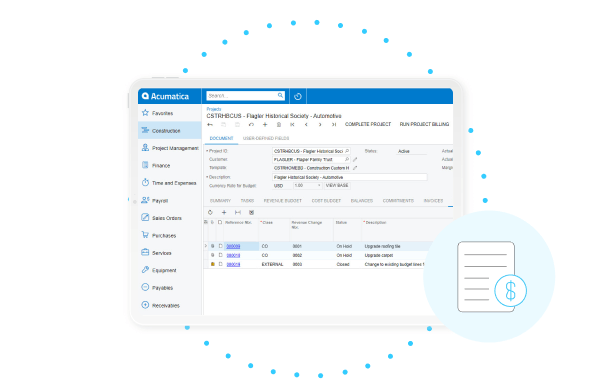Viewport: 600px width, 389px height.
Task: Open the Equipment workspace
Action: (170, 270)
